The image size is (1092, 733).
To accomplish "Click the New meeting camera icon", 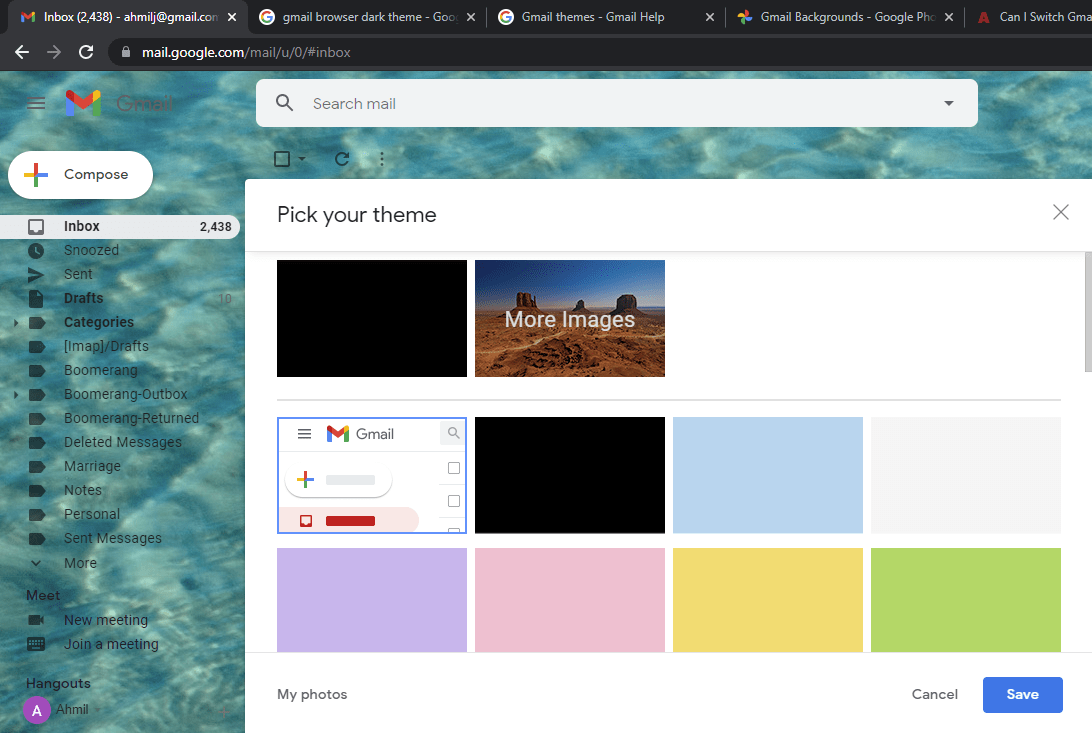I will [x=36, y=620].
